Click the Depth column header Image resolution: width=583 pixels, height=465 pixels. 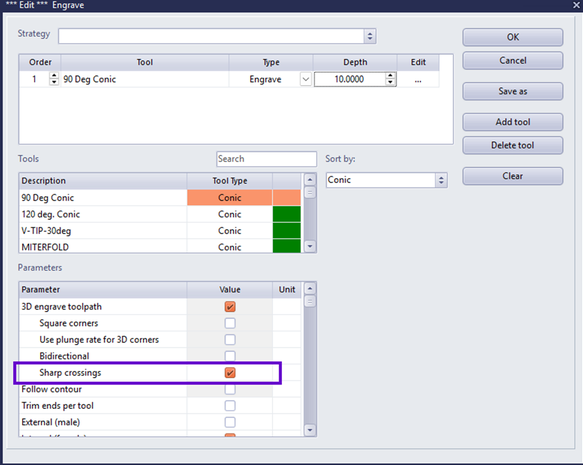coord(355,62)
